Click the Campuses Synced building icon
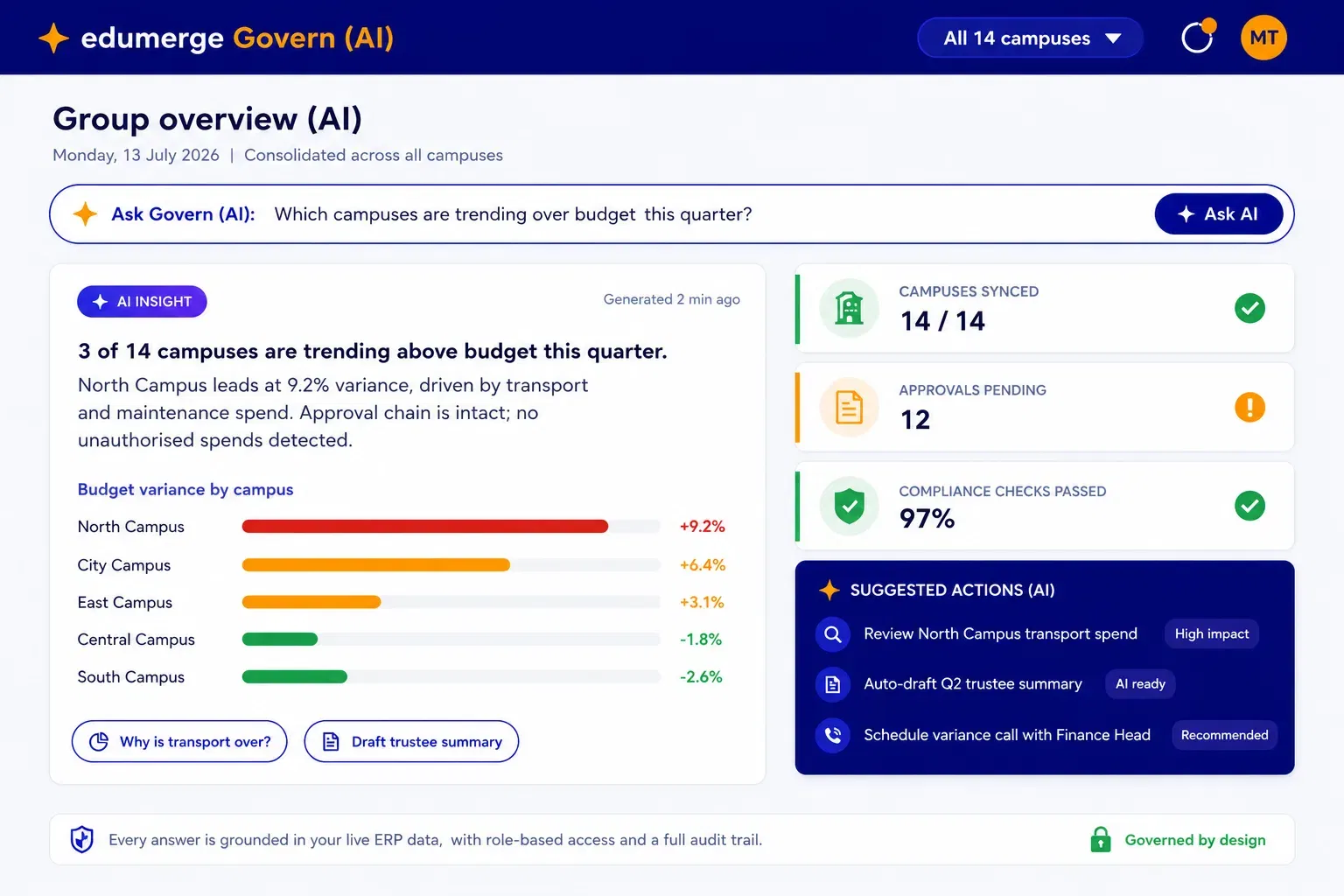Viewport: 1344px width, 896px height. (849, 308)
